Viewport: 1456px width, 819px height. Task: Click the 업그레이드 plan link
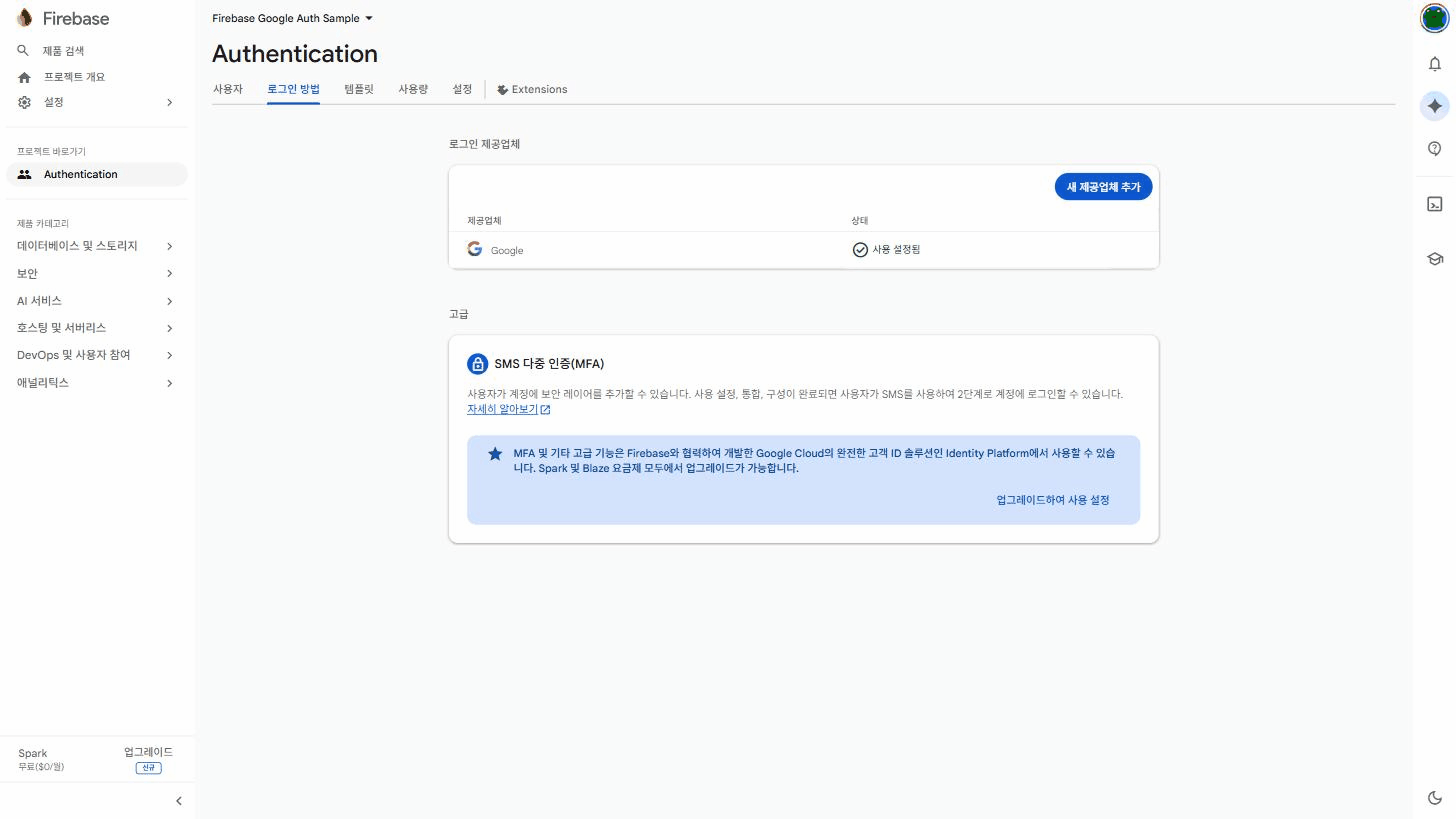[x=148, y=752]
